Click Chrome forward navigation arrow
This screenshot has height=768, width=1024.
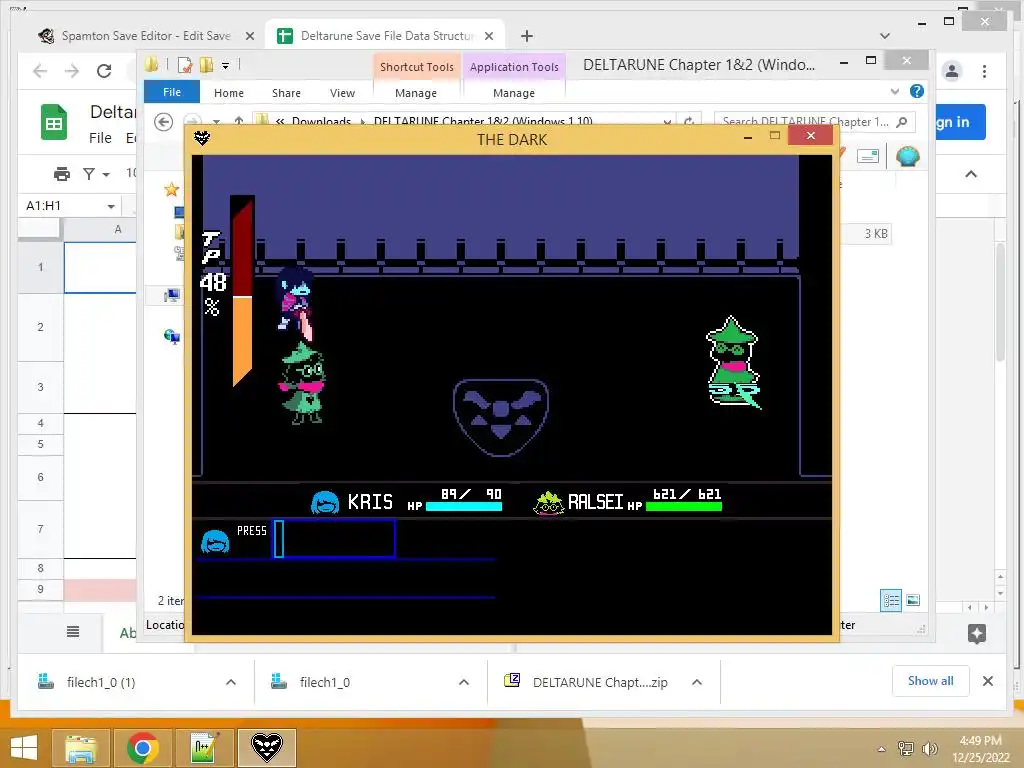(71, 71)
